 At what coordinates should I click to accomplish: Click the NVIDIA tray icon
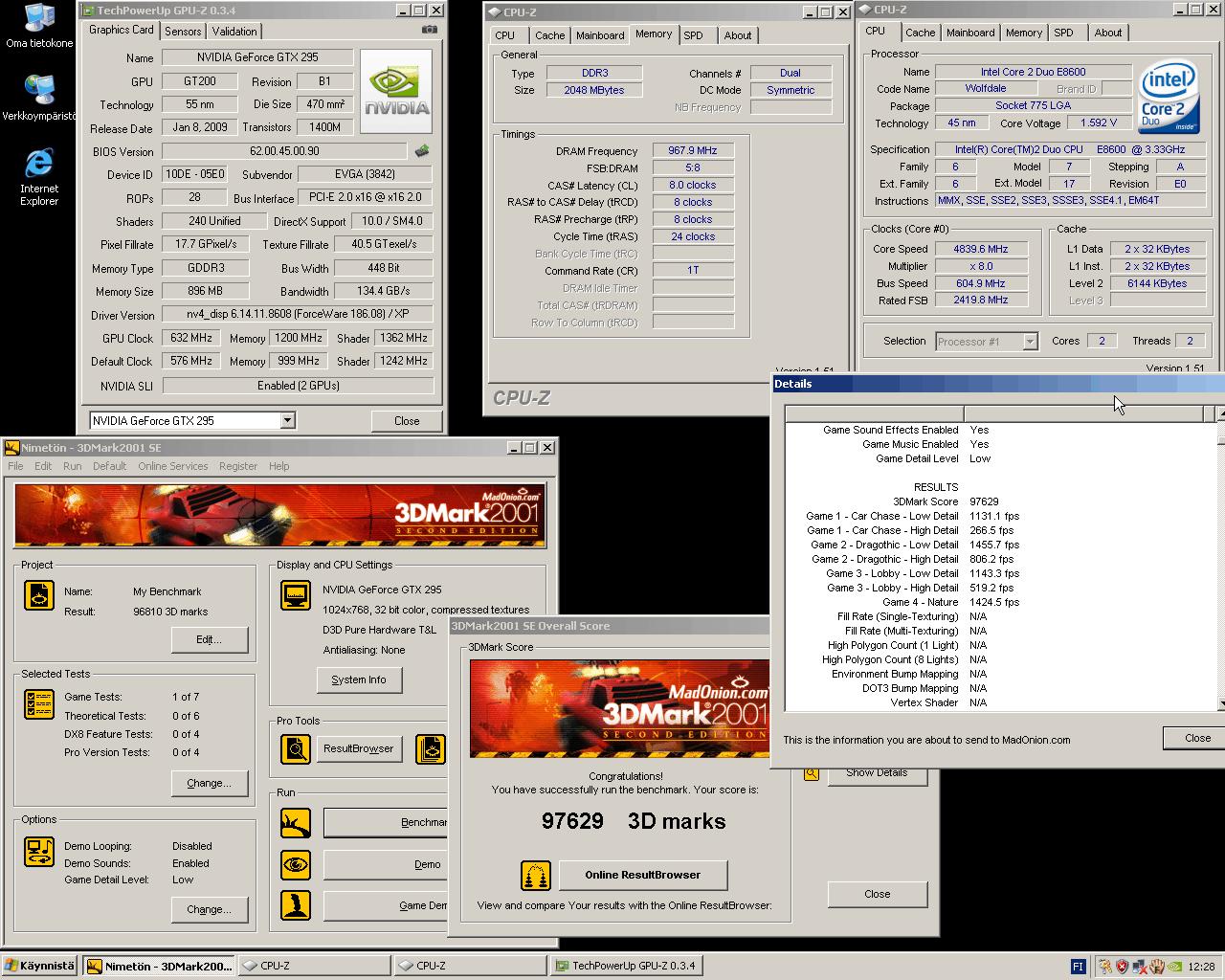[1173, 967]
